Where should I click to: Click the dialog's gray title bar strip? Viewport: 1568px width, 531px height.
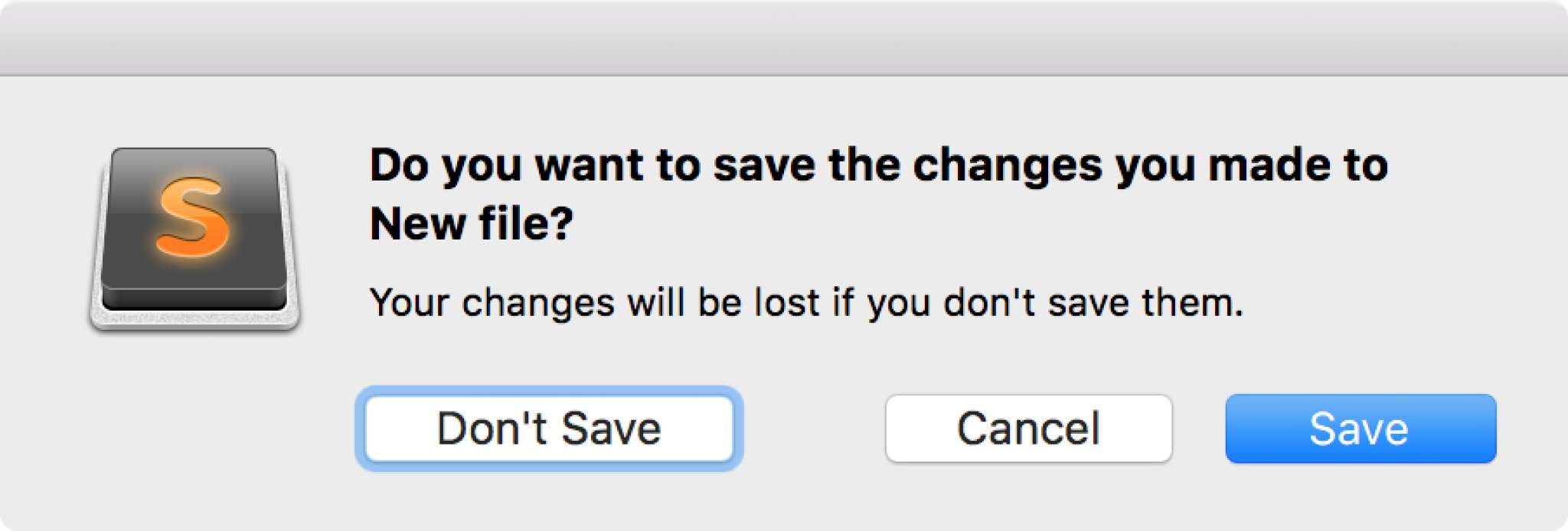[x=784, y=38]
